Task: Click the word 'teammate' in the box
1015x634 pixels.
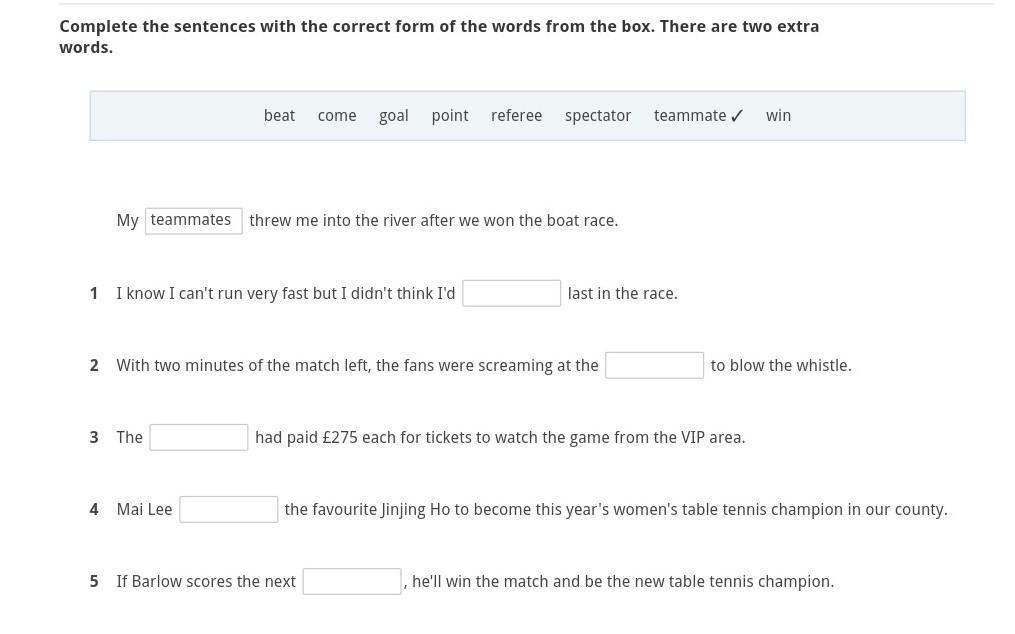Action: (x=690, y=115)
